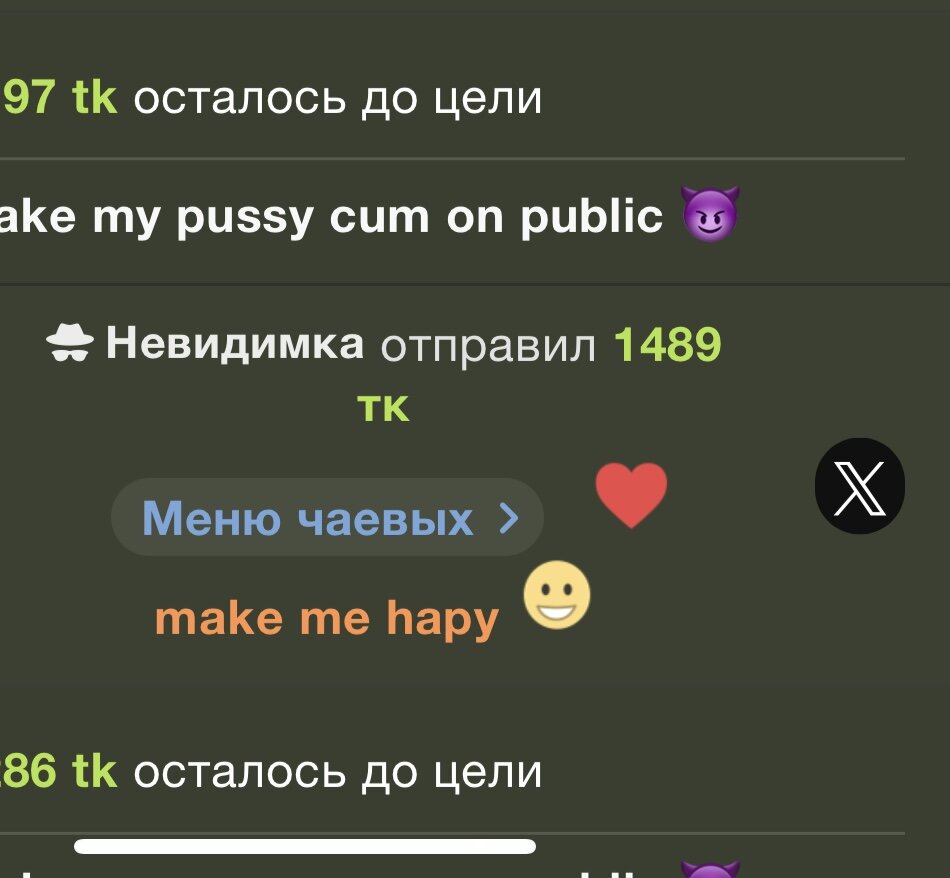The image size is (950, 878).
Task: Select top 'осталось до цели' goal status
Action: point(337,98)
